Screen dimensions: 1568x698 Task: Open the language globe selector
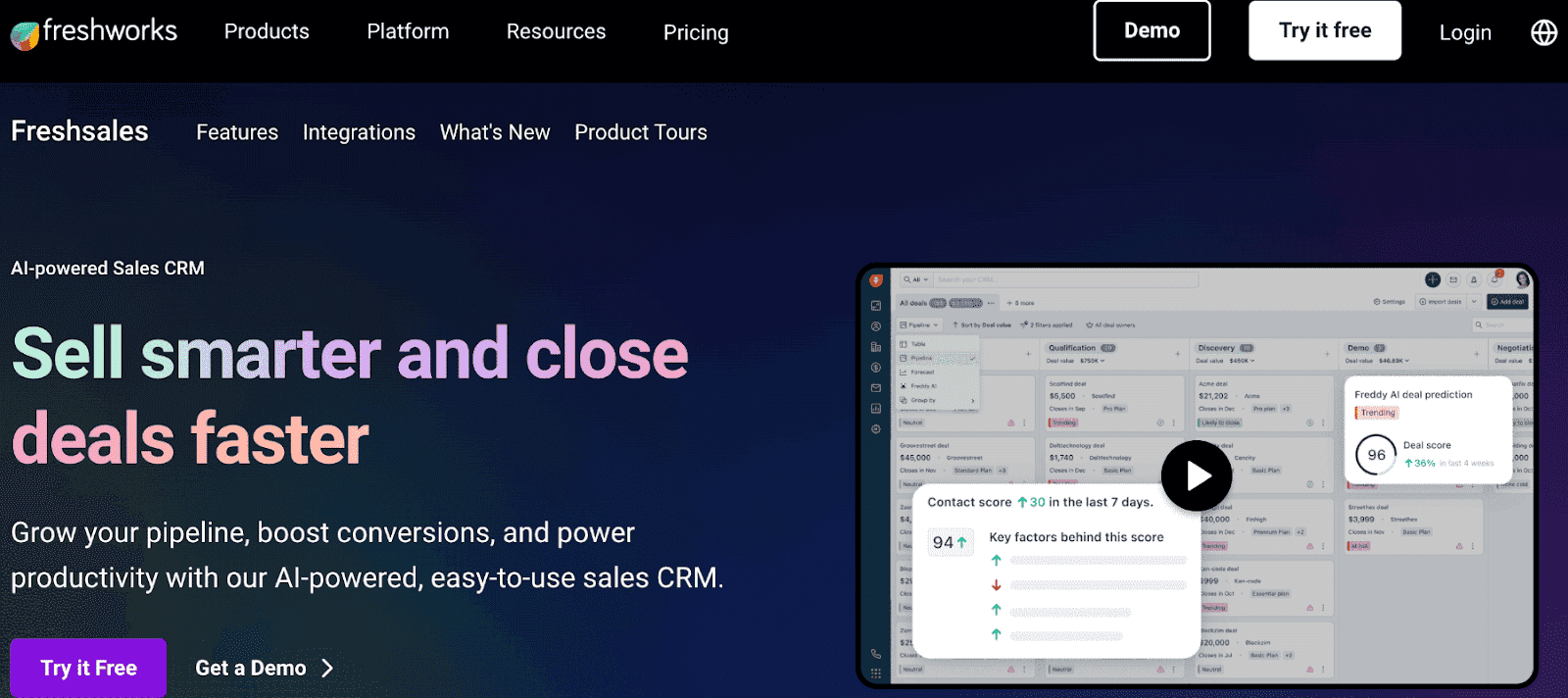click(1543, 32)
